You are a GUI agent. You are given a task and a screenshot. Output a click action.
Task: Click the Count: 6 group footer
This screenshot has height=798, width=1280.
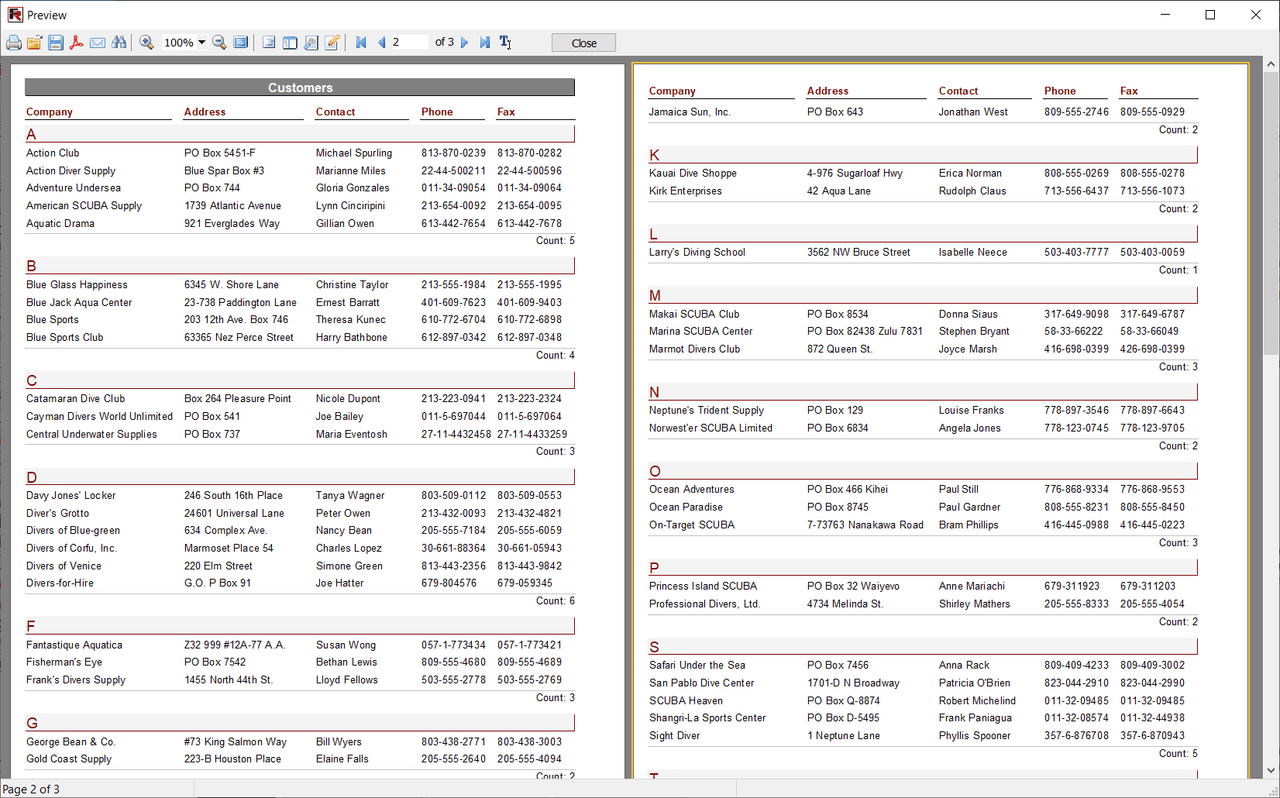coord(555,601)
